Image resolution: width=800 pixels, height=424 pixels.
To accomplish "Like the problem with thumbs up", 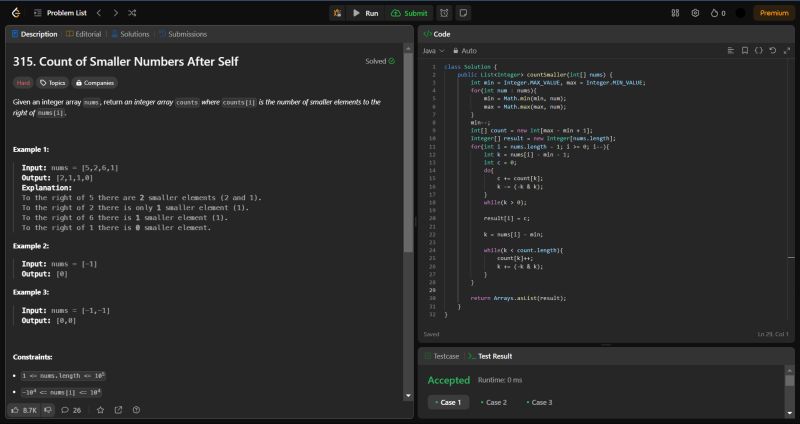I will [25, 410].
